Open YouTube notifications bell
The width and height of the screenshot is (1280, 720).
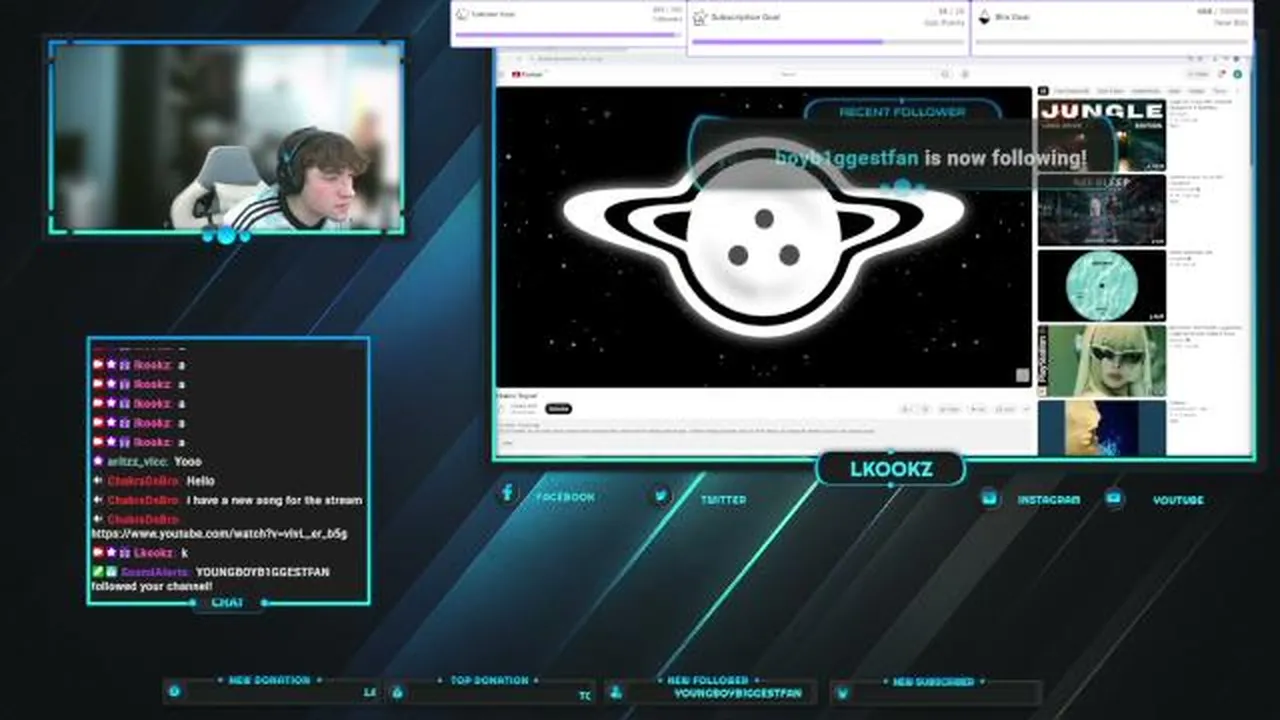(1220, 74)
